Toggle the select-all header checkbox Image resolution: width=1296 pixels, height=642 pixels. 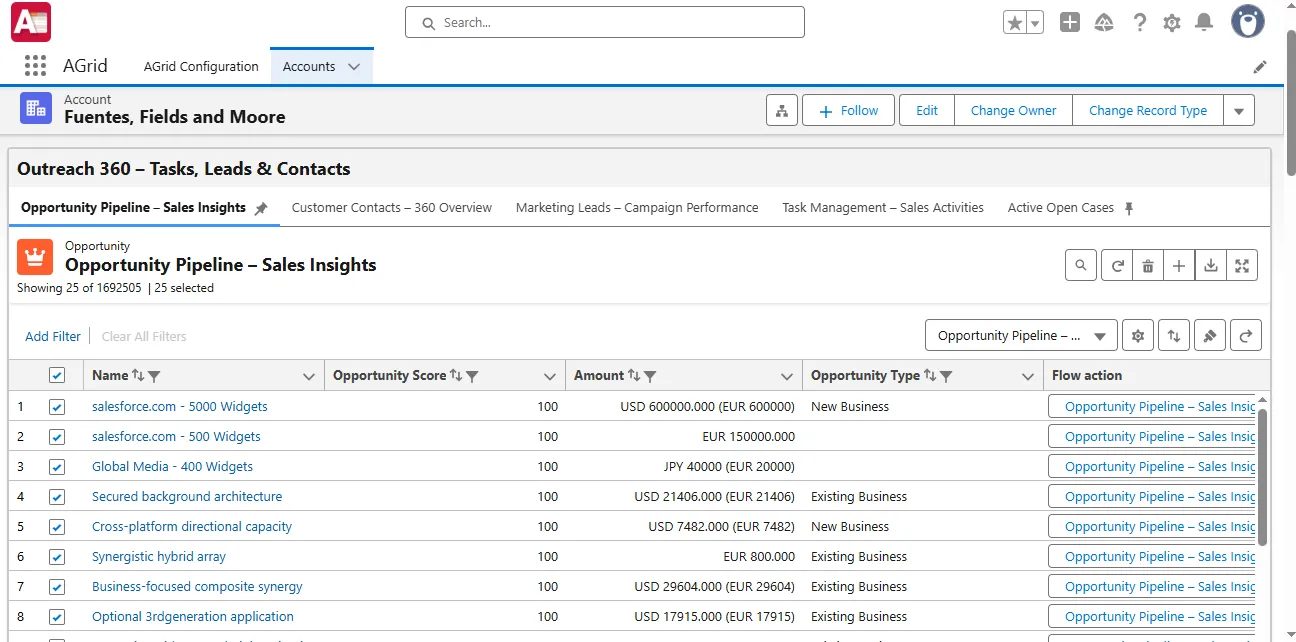pyautogui.click(x=57, y=375)
